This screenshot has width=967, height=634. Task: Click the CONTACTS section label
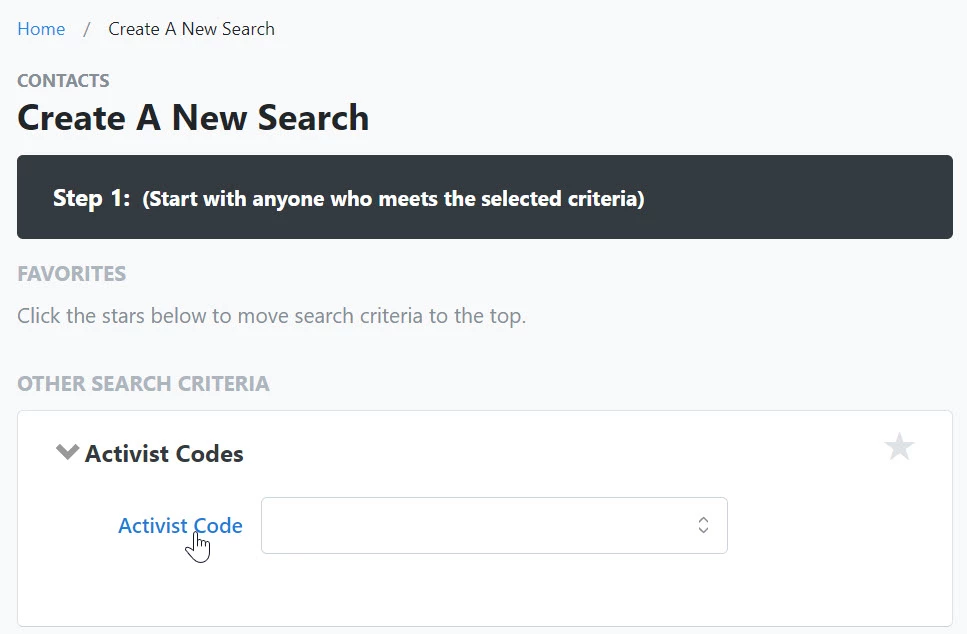(63, 81)
